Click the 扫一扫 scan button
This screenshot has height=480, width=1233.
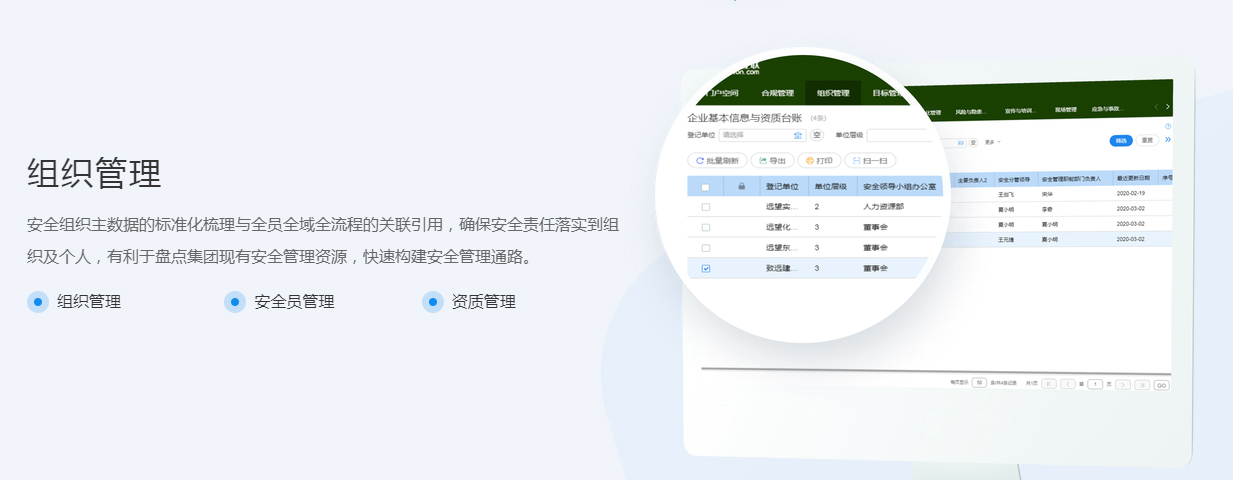coord(870,160)
